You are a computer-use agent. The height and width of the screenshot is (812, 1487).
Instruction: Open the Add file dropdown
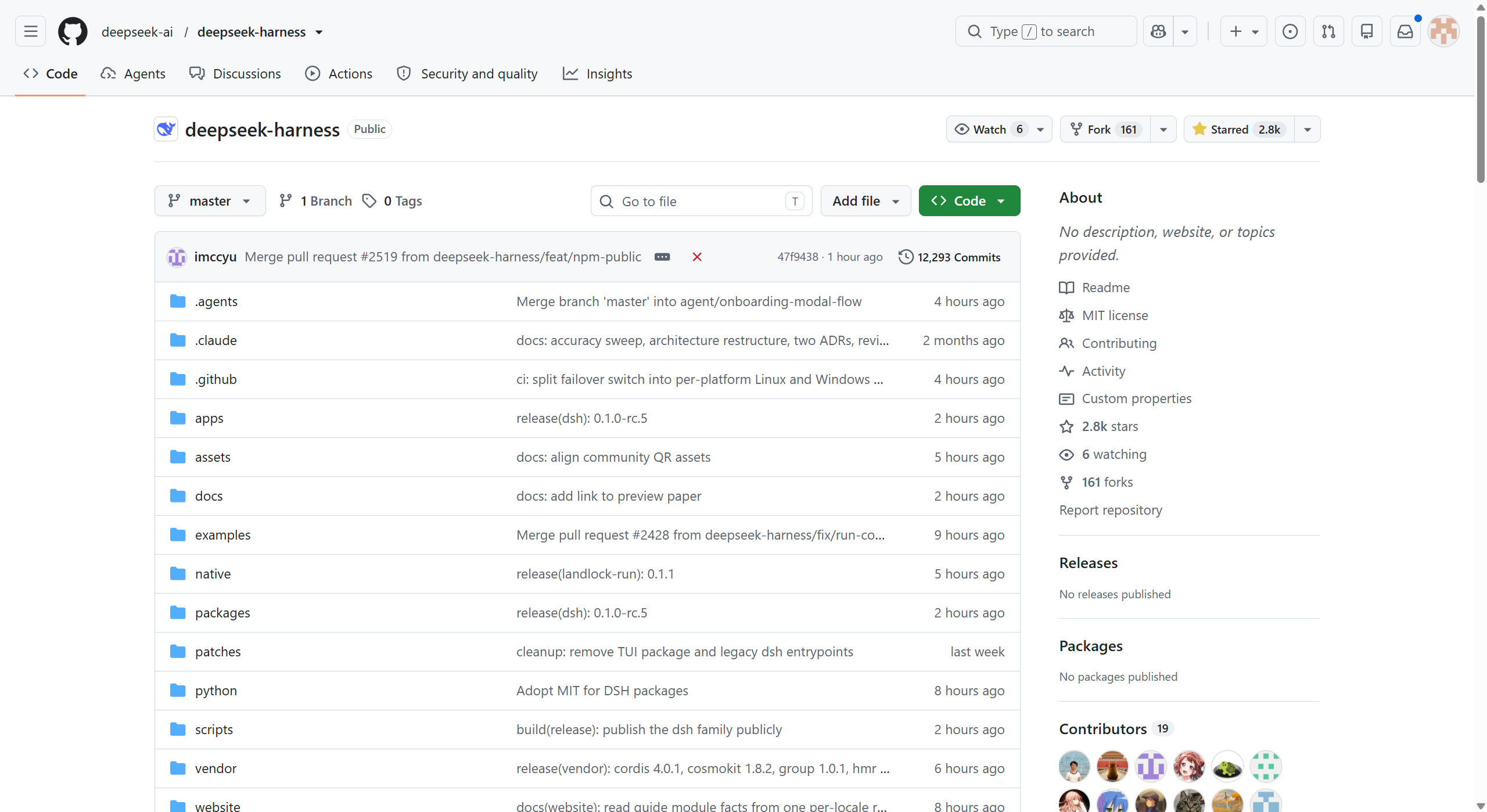865,201
